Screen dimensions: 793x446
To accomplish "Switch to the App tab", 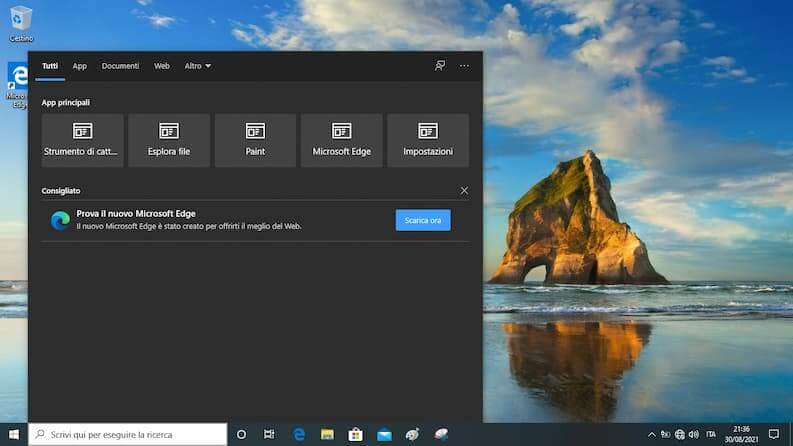I will (79, 66).
